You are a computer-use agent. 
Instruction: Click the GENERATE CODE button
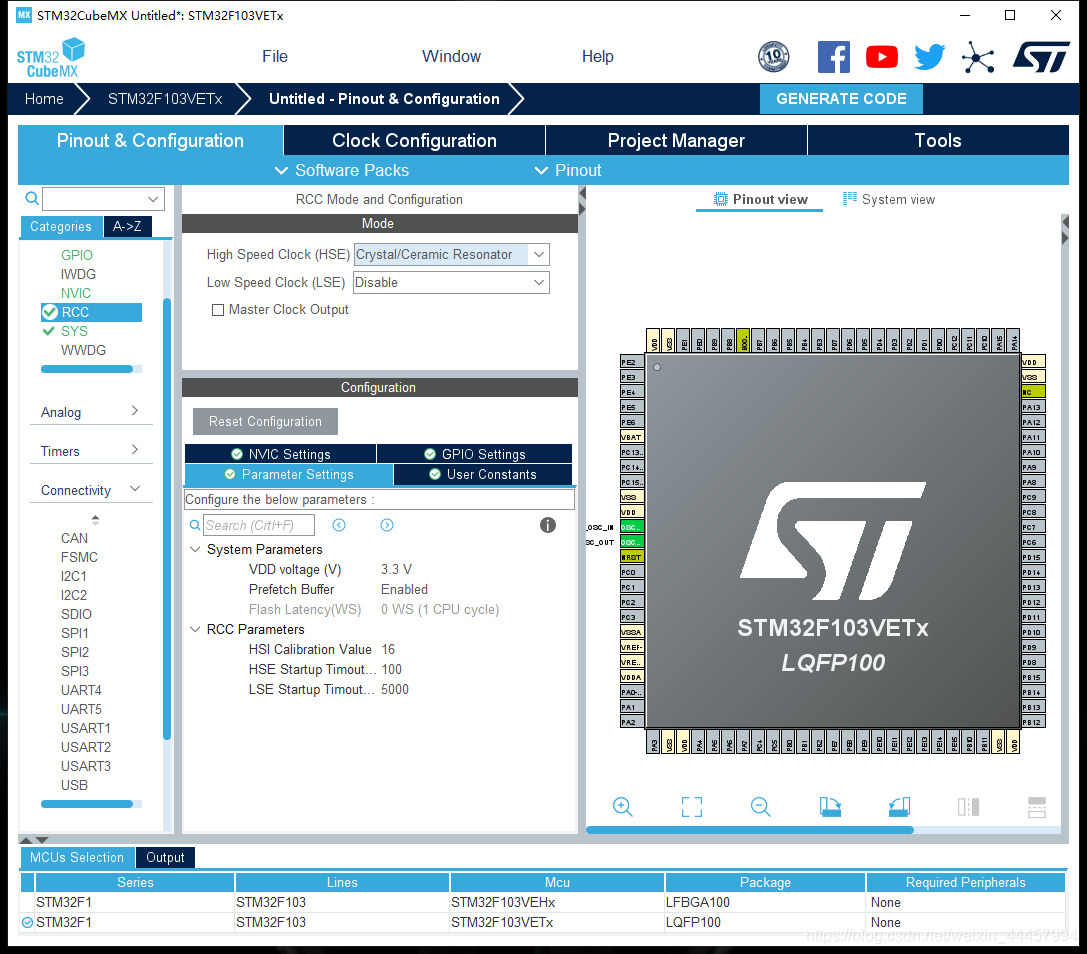click(x=841, y=99)
